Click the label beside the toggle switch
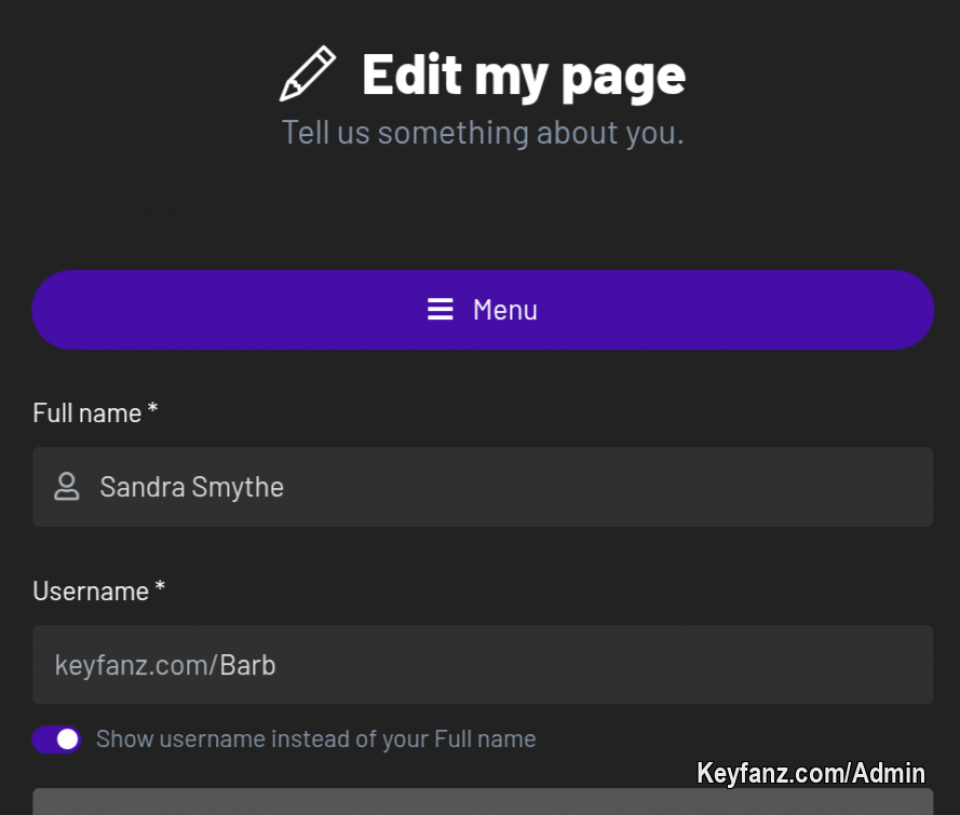The image size is (960, 815). point(315,739)
